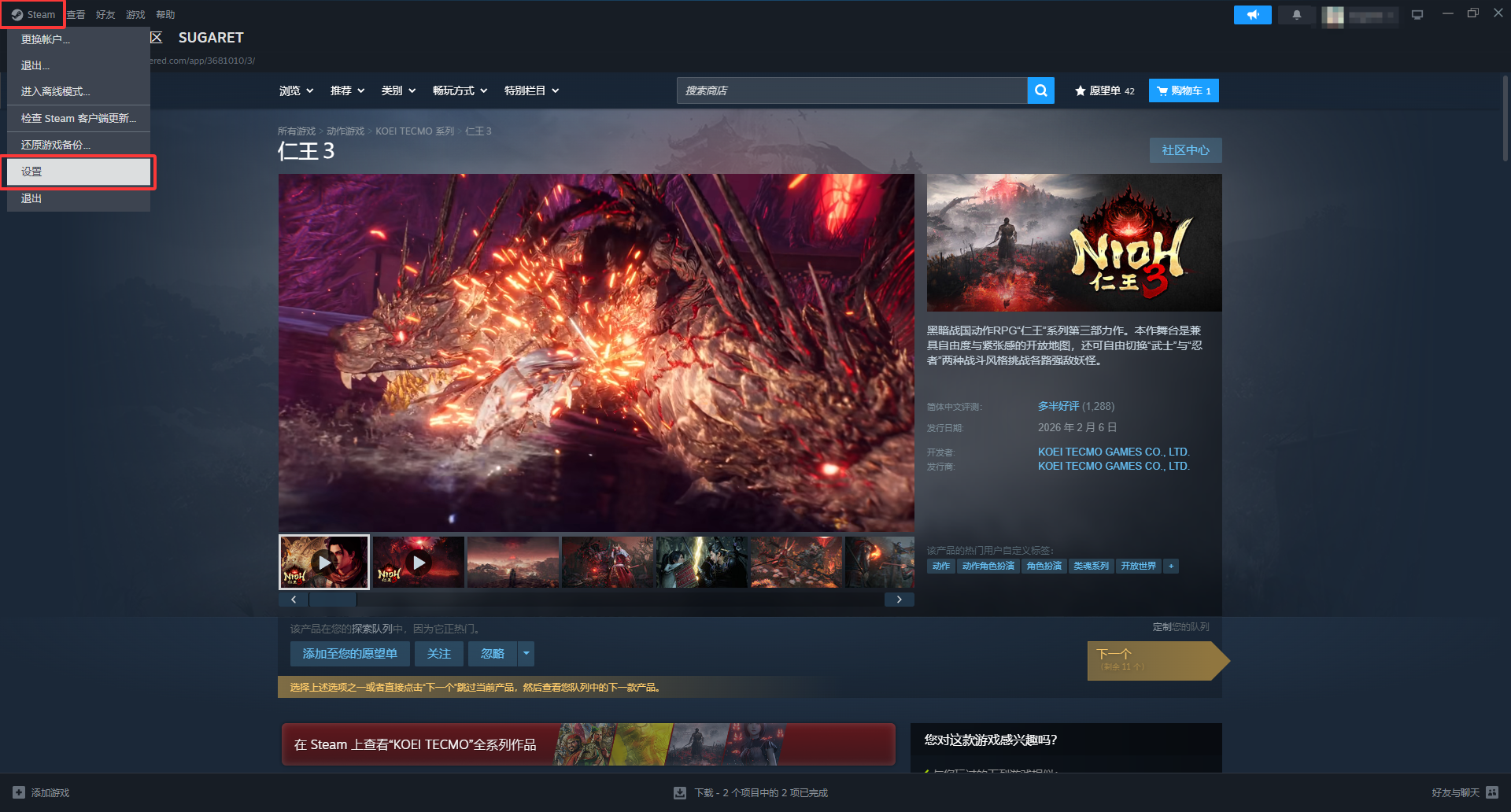Click 添加至您的愿望单 button
Image resolution: width=1511 pixels, height=812 pixels.
coord(349,654)
